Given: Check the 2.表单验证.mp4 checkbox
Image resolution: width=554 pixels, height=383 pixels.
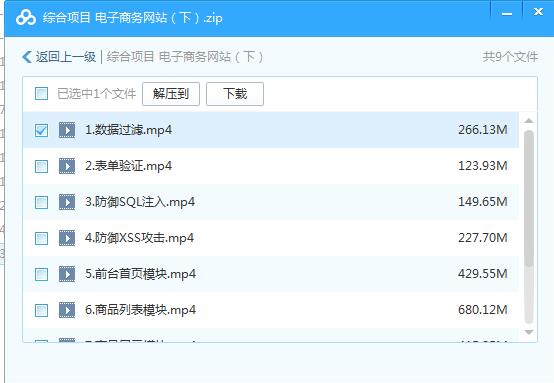Looking at the screenshot, I should 41,166.
